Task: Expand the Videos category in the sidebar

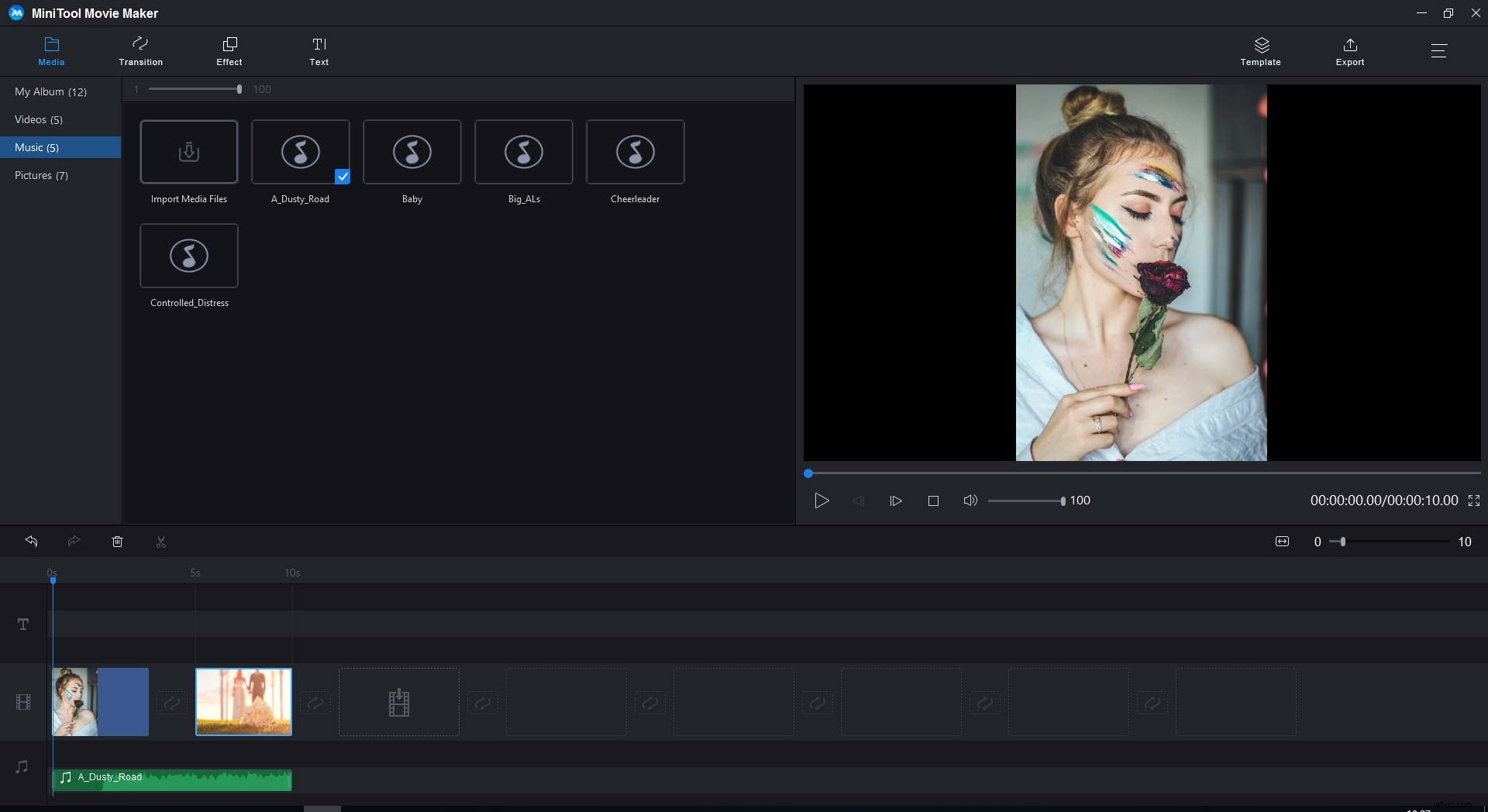Action: coord(39,119)
